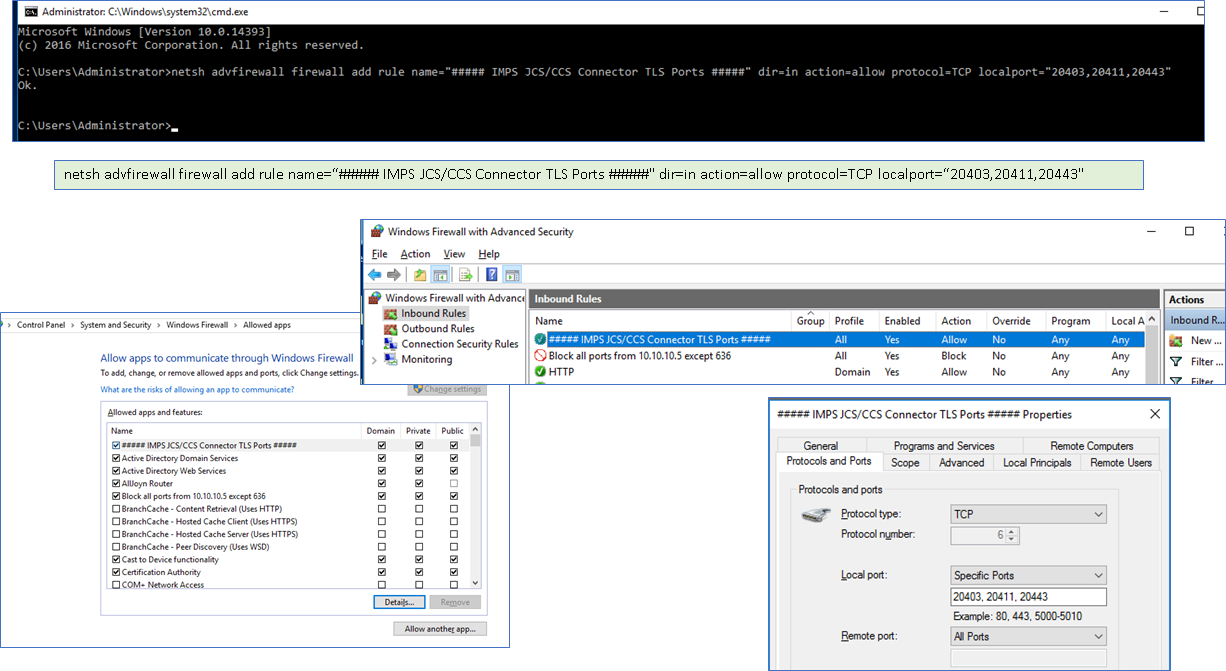Open the Action menu in Firewall window
Screen dimensions: 1226x671
pyautogui.click(x=415, y=254)
